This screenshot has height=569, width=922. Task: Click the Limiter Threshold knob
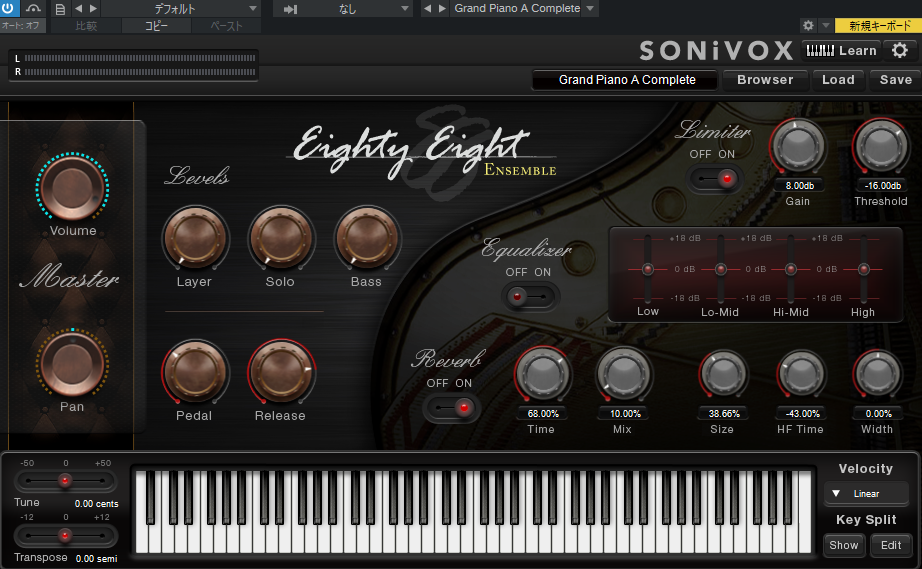(881, 146)
